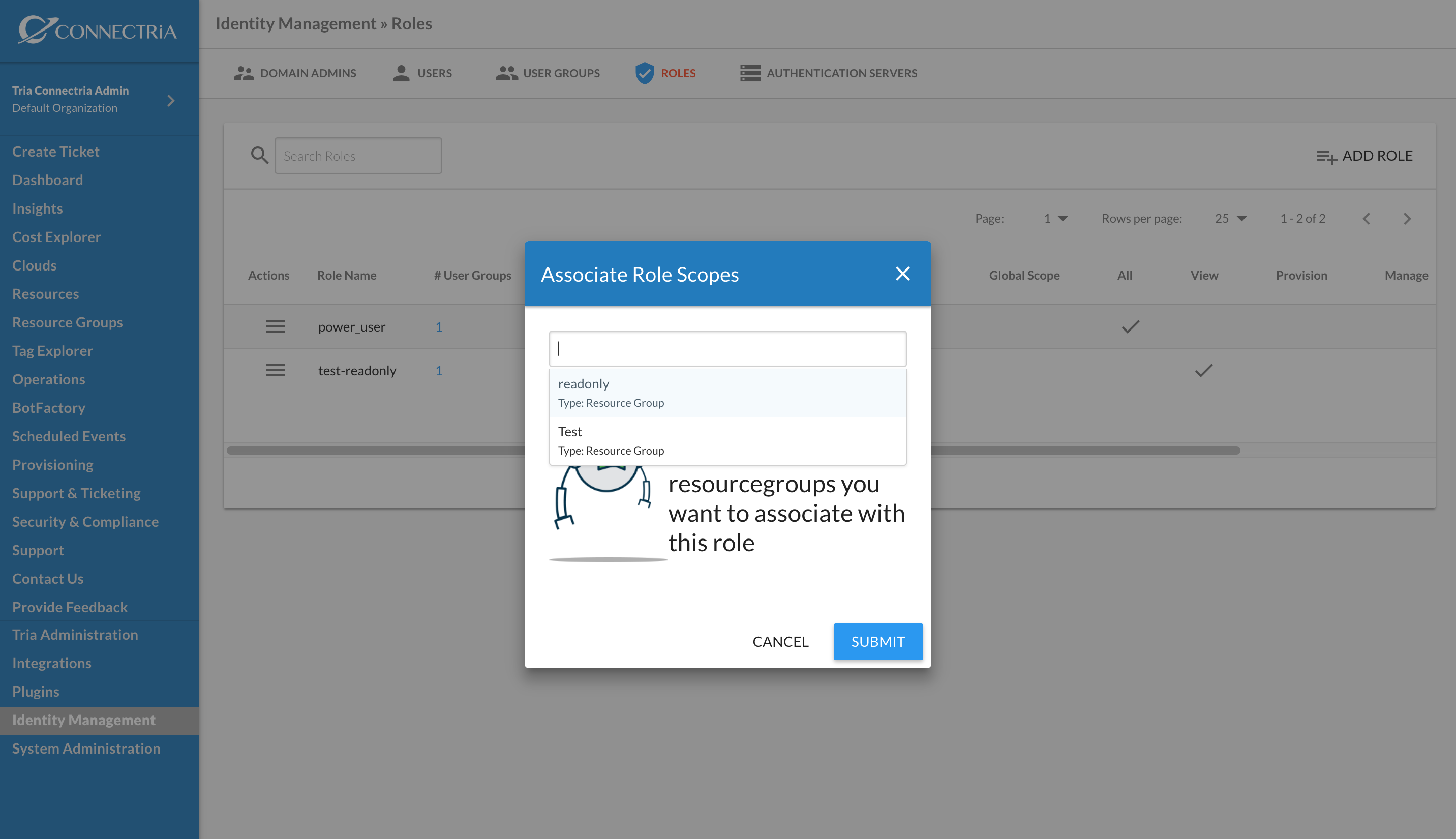
Task: Click the Add Role button
Action: pyautogui.click(x=1364, y=156)
